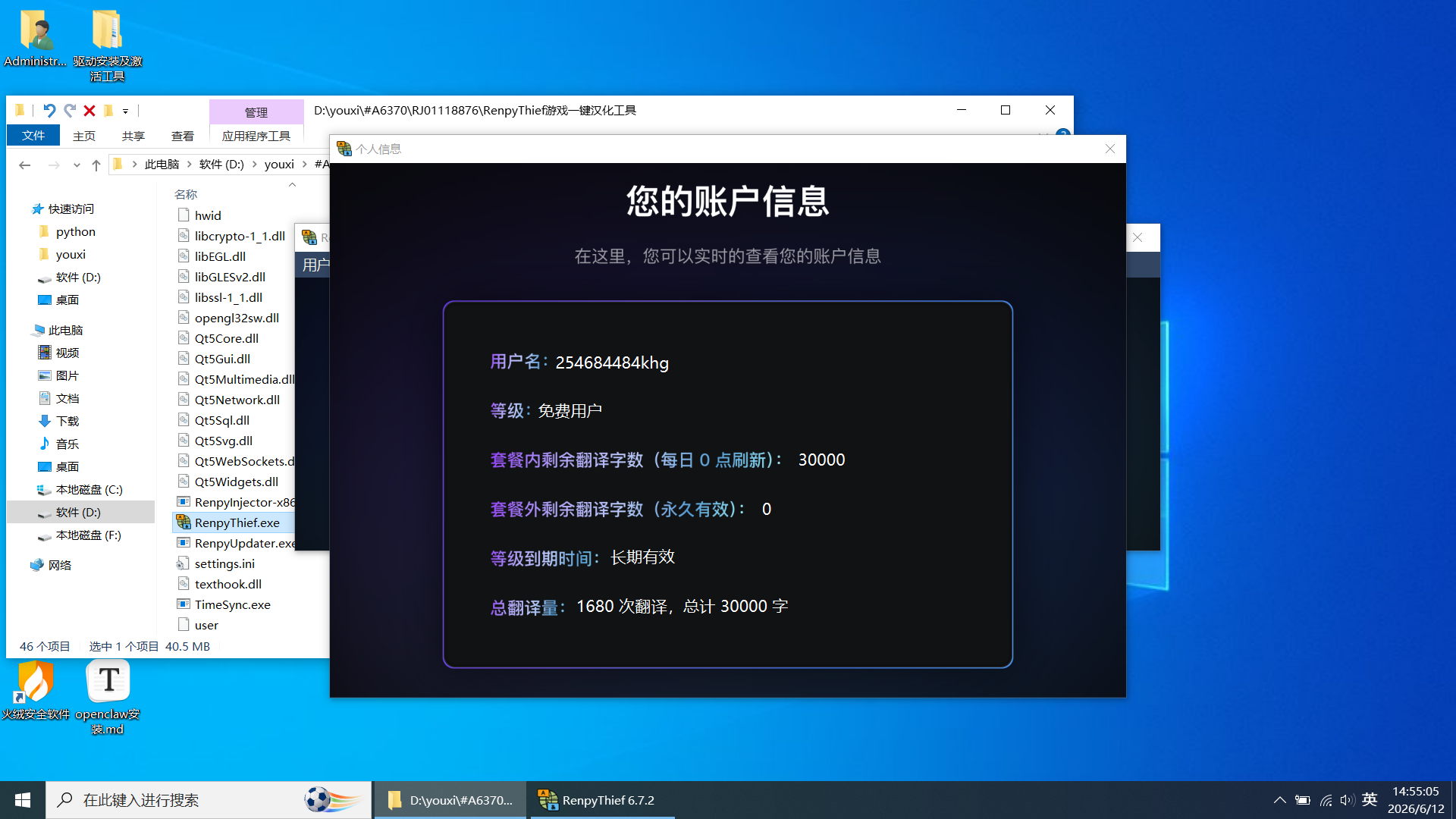
Task: Select the RenpyThief.exe application icon
Action: [183, 522]
